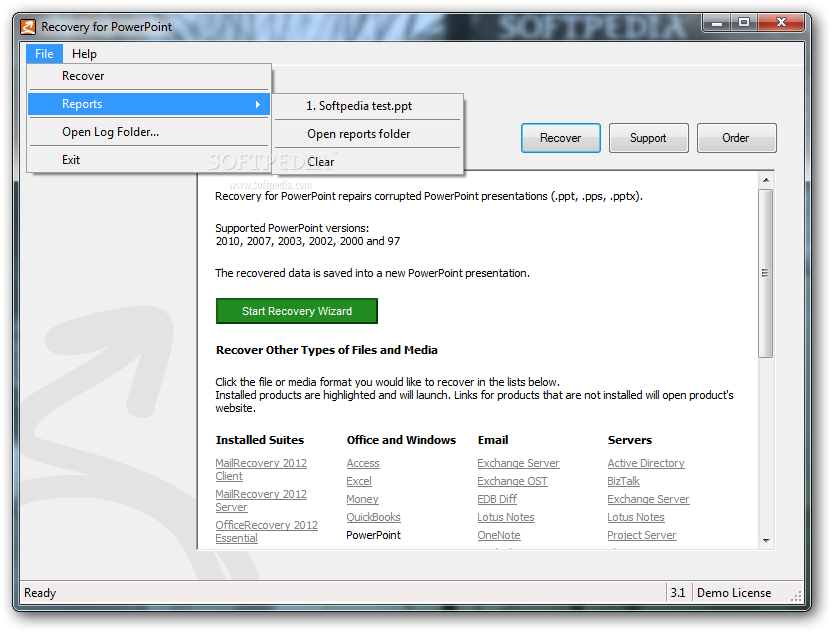Click the scrollbar up arrow

pyautogui.click(x=766, y=180)
